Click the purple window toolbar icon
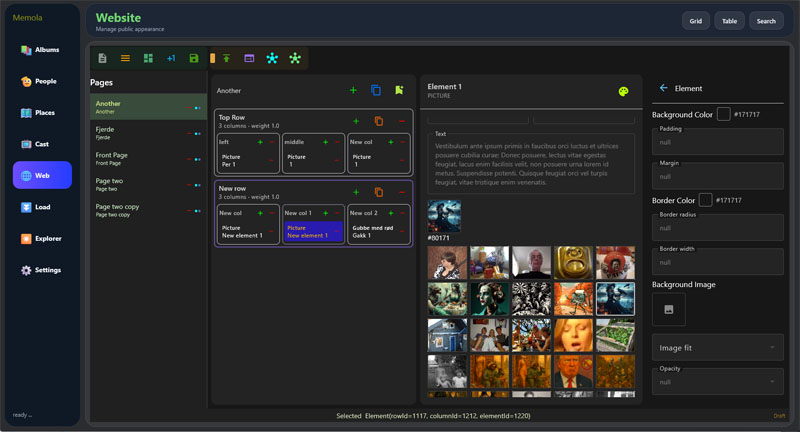Screen dimensions: 800x432 point(249,58)
